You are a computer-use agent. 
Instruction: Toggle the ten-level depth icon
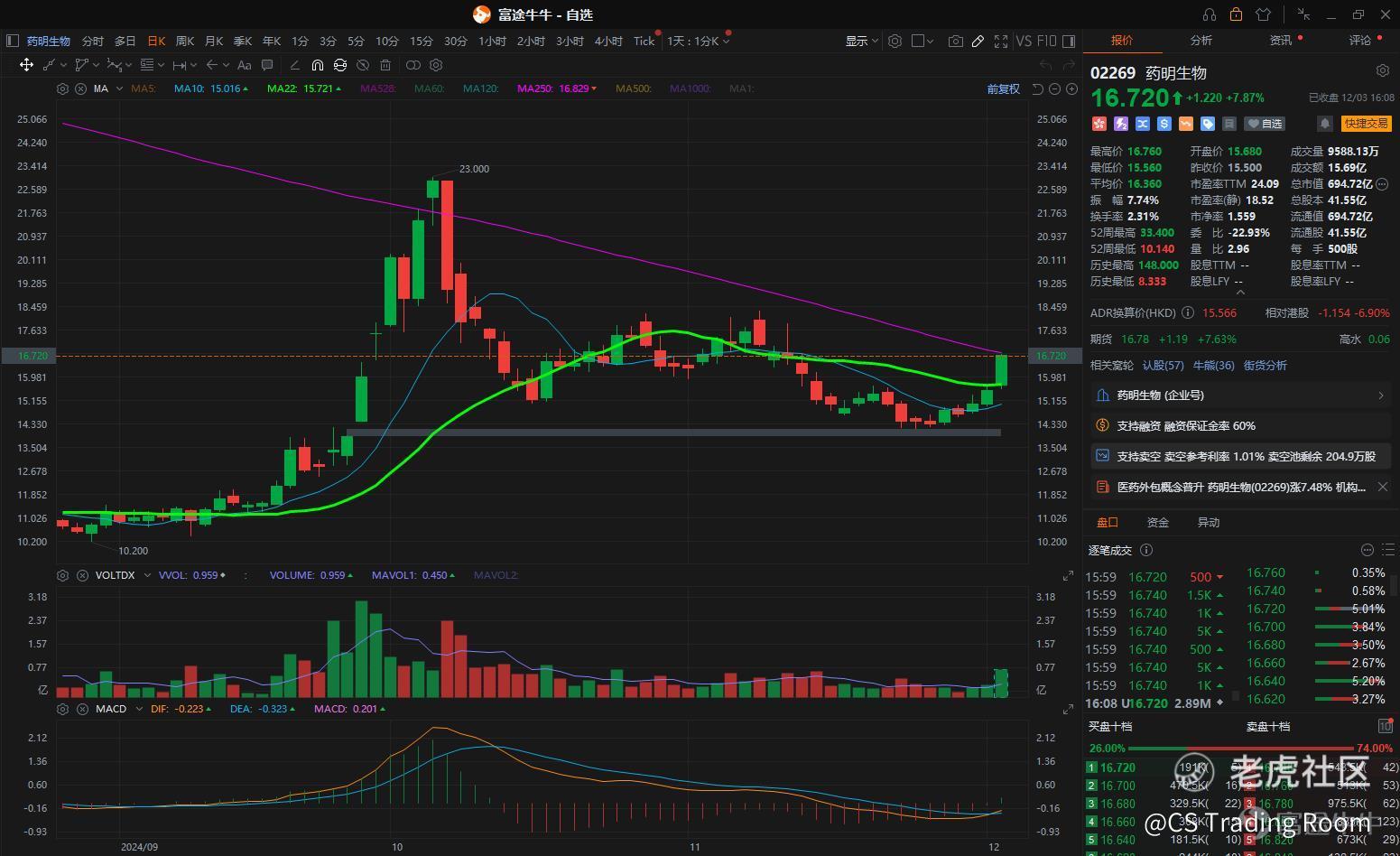click(1385, 726)
